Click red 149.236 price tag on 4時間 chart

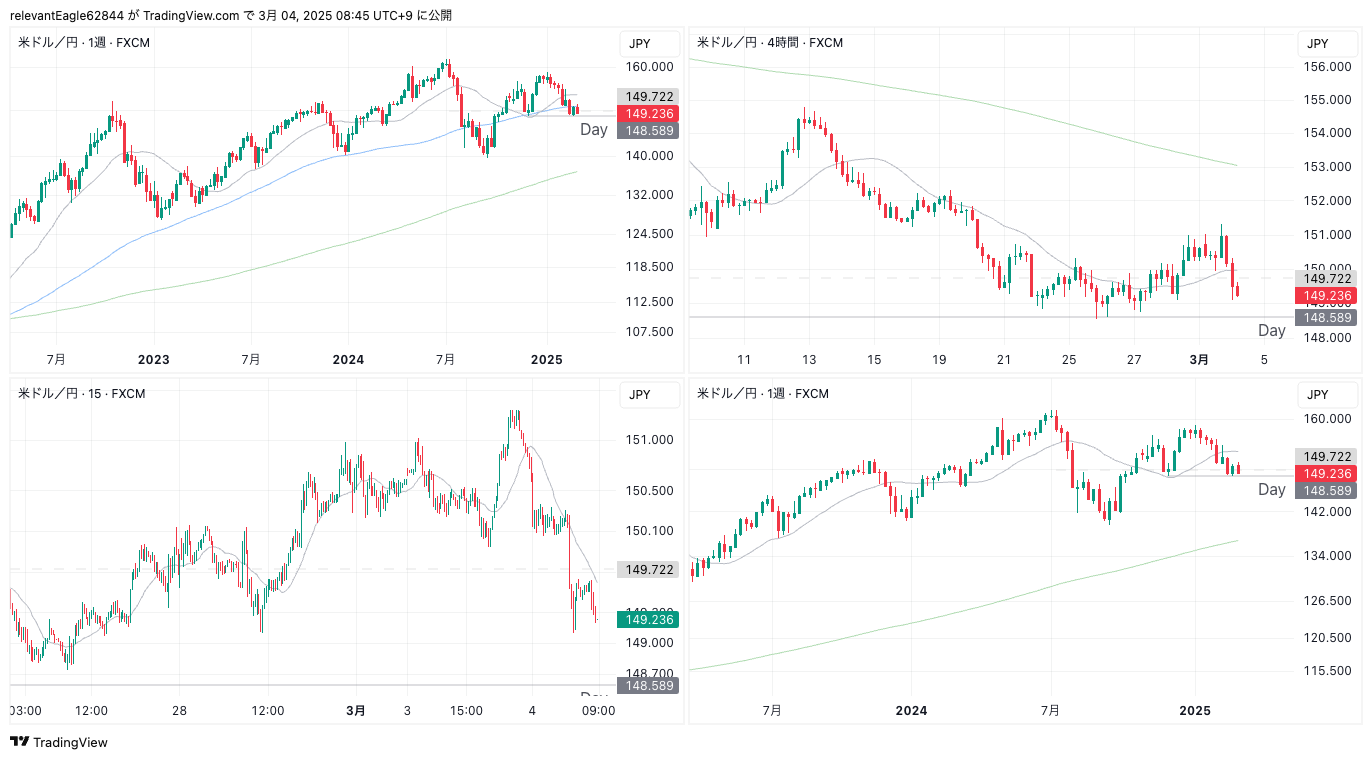(1326, 296)
